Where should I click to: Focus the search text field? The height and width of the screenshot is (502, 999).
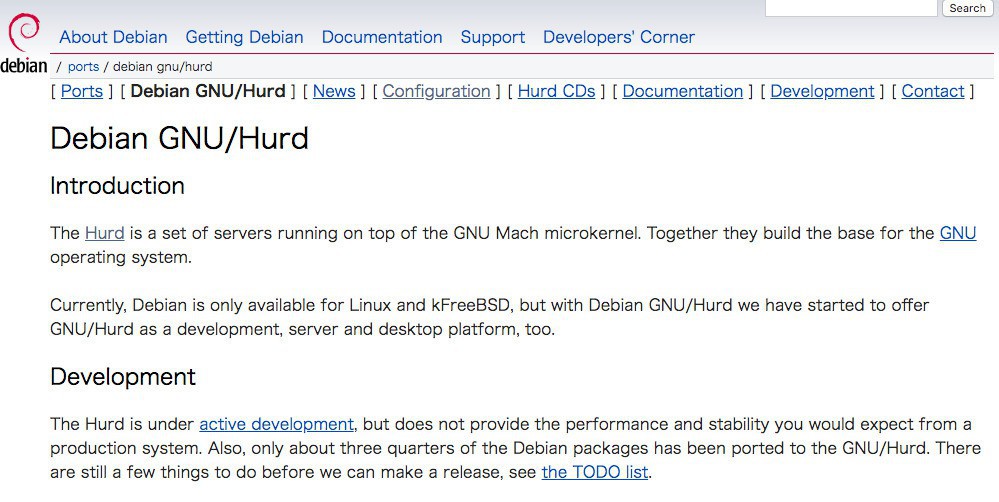pos(851,8)
